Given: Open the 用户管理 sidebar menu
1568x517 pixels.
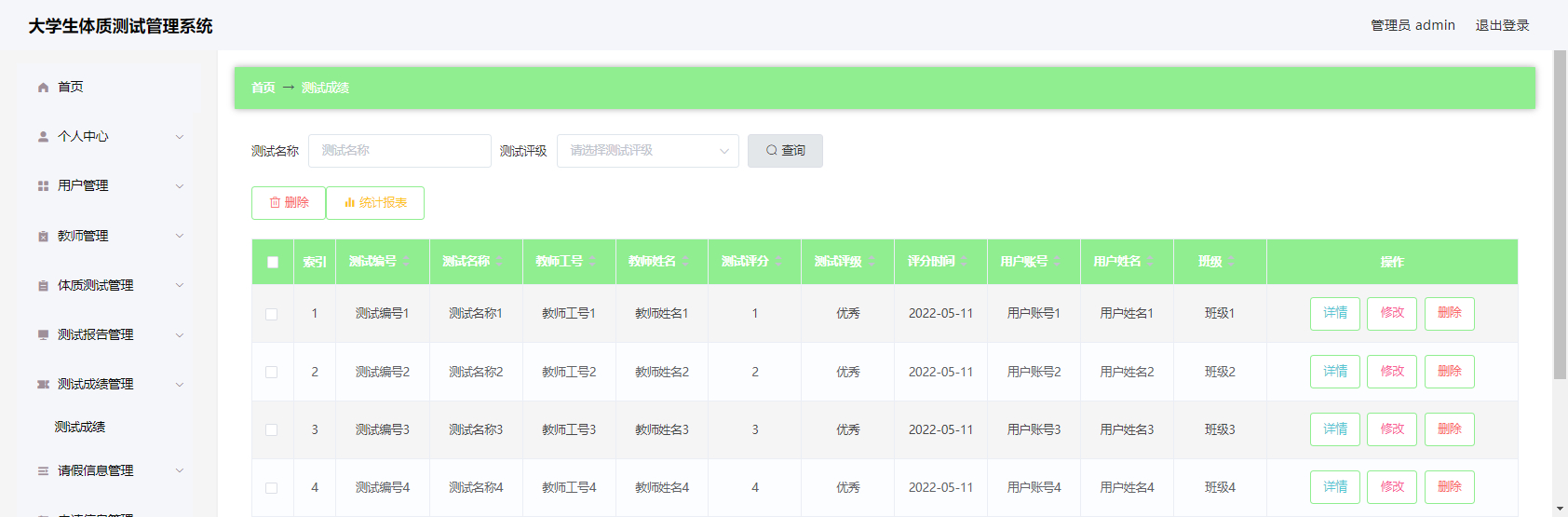Looking at the screenshot, I should 109,185.
